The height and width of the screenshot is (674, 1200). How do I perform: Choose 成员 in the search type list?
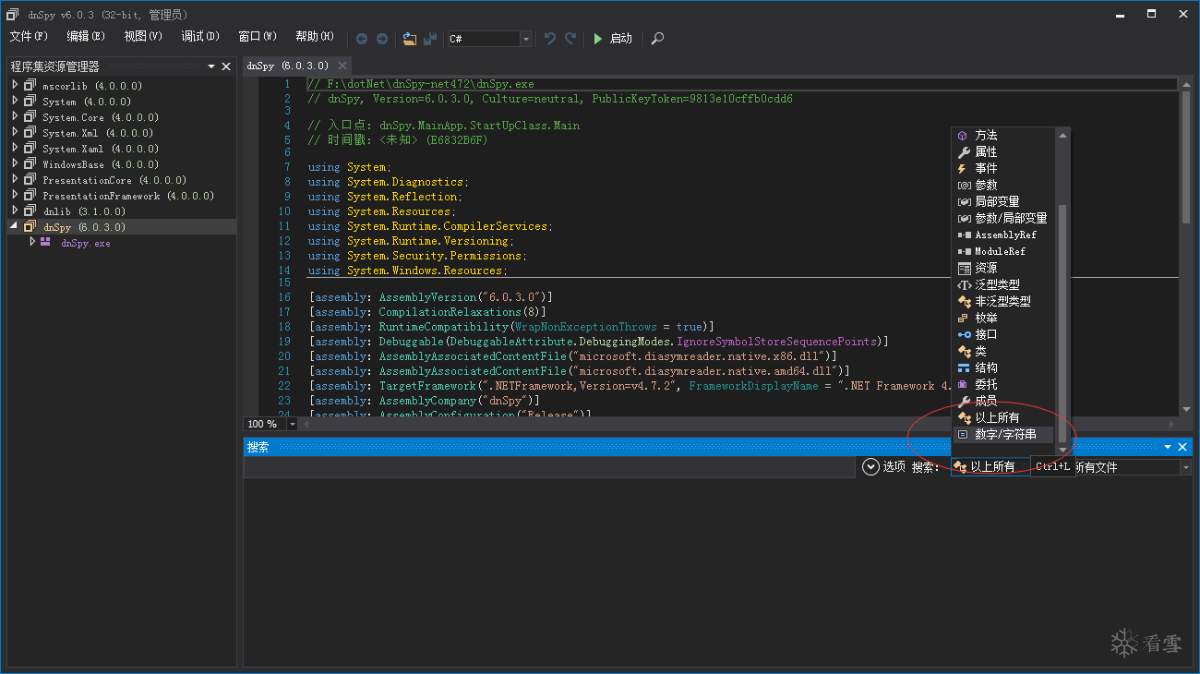click(x=1004, y=401)
